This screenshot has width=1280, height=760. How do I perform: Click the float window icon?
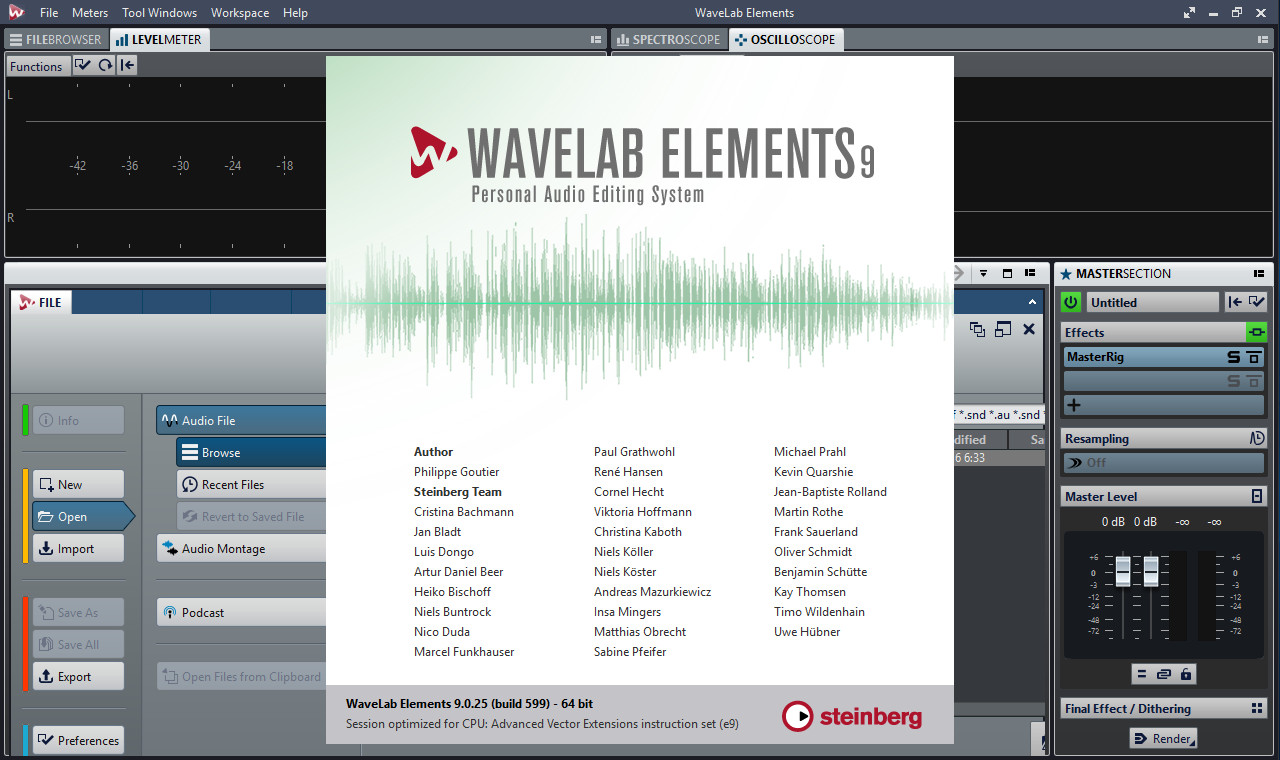coord(1003,329)
